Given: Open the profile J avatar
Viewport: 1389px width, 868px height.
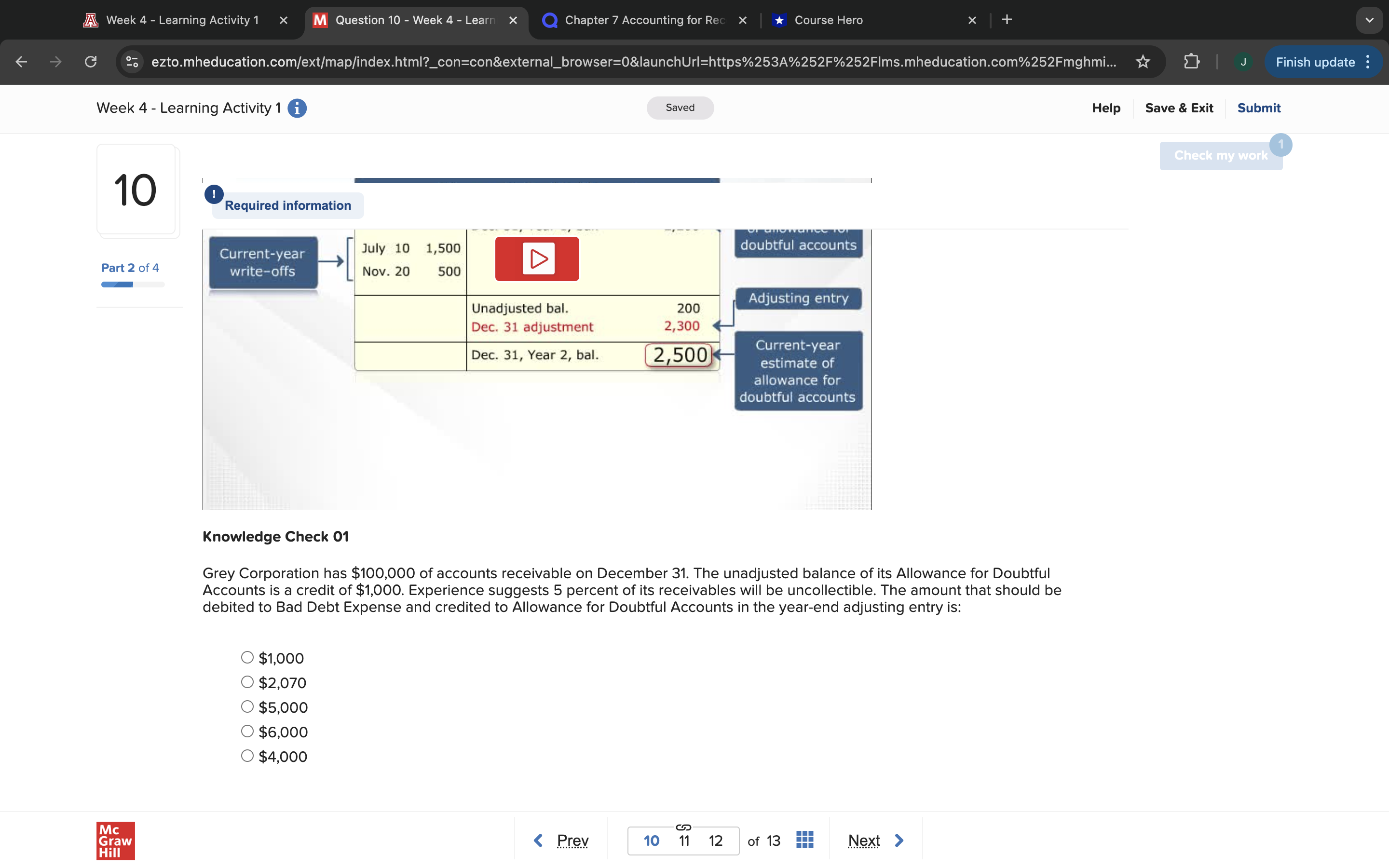Looking at the screenshot, I should 1243,61.
